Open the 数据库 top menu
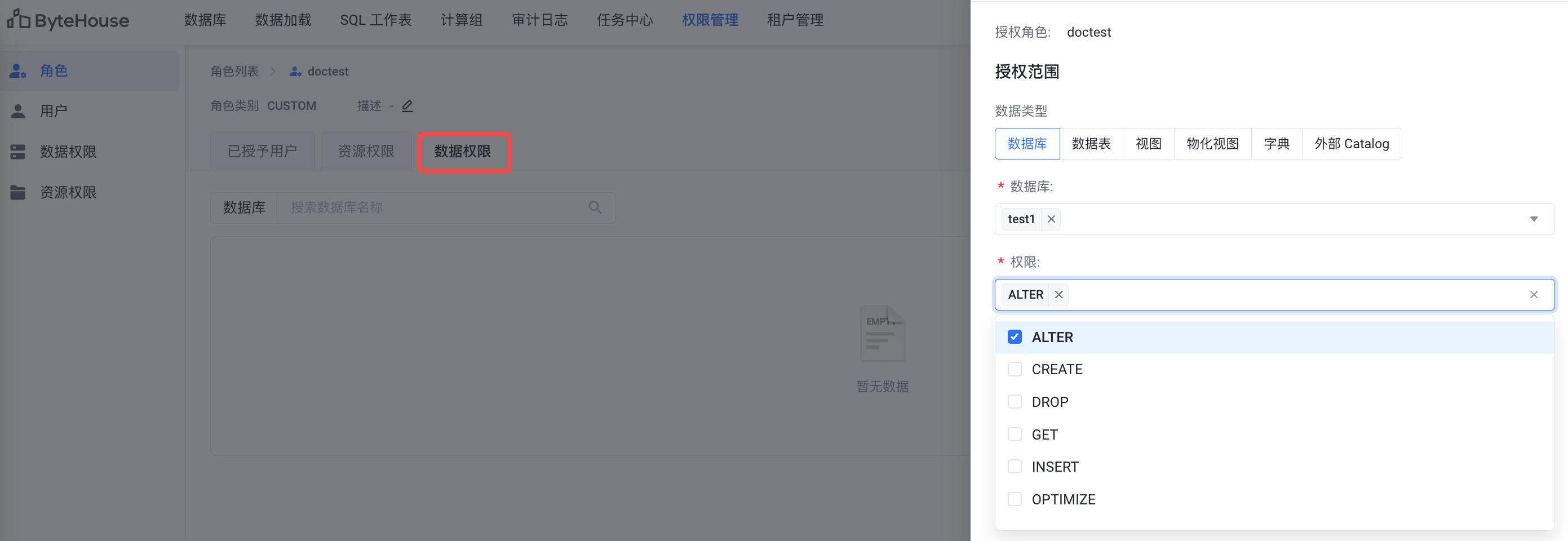 (x=205, y=20)
